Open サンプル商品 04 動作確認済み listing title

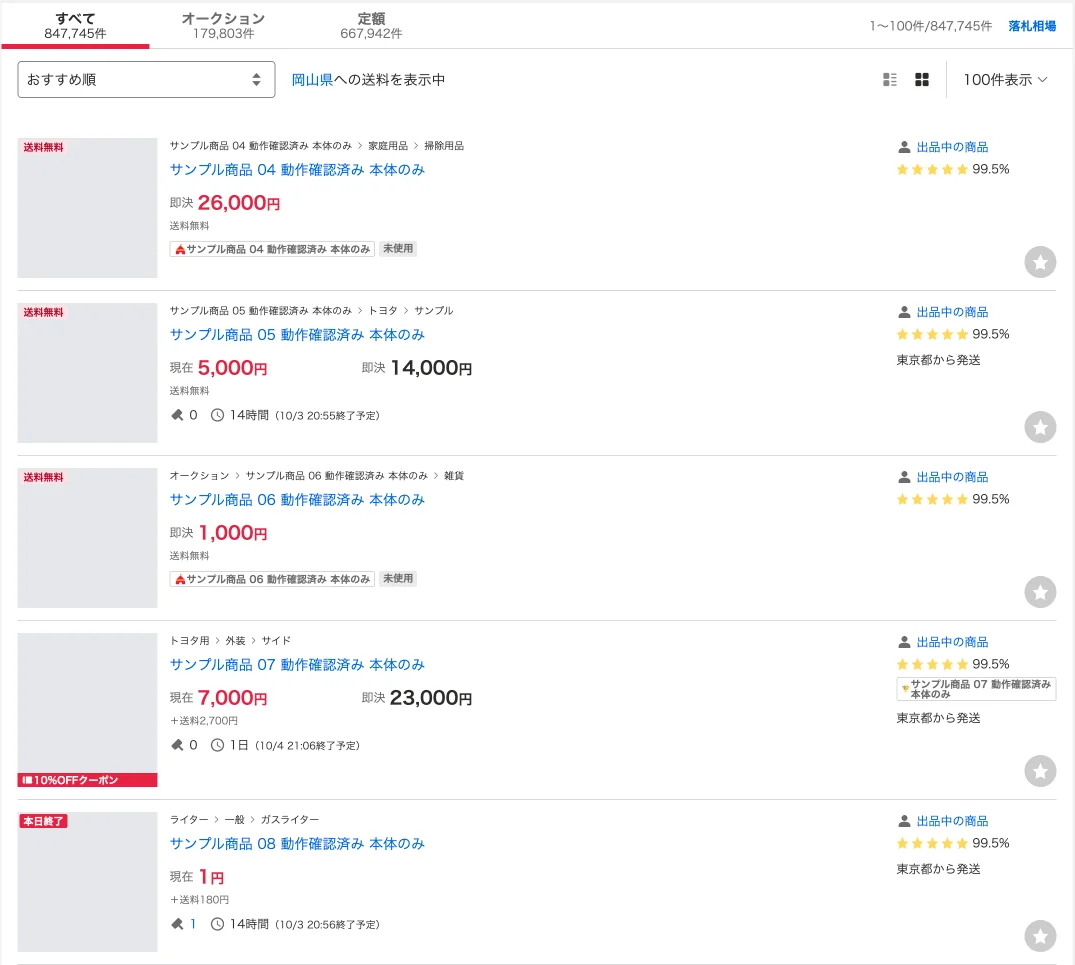click(298, 170)
